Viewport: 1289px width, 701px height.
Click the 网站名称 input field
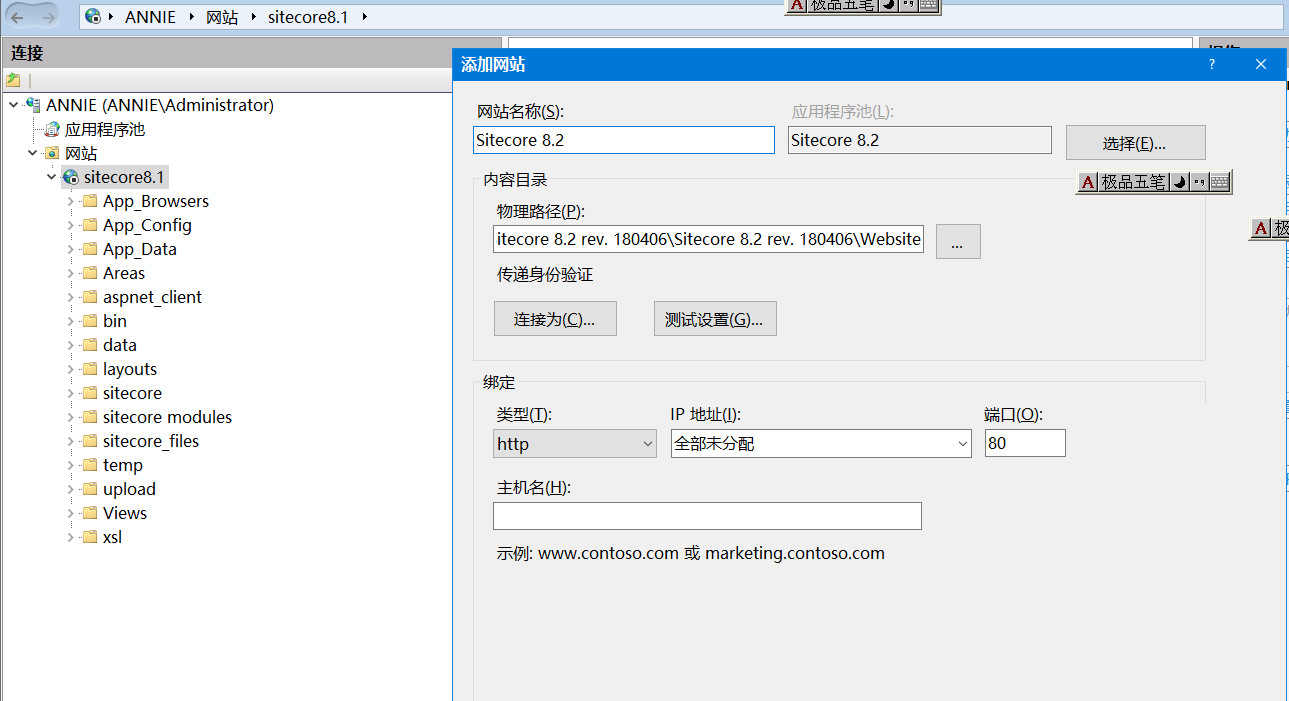tap(624, 140)
